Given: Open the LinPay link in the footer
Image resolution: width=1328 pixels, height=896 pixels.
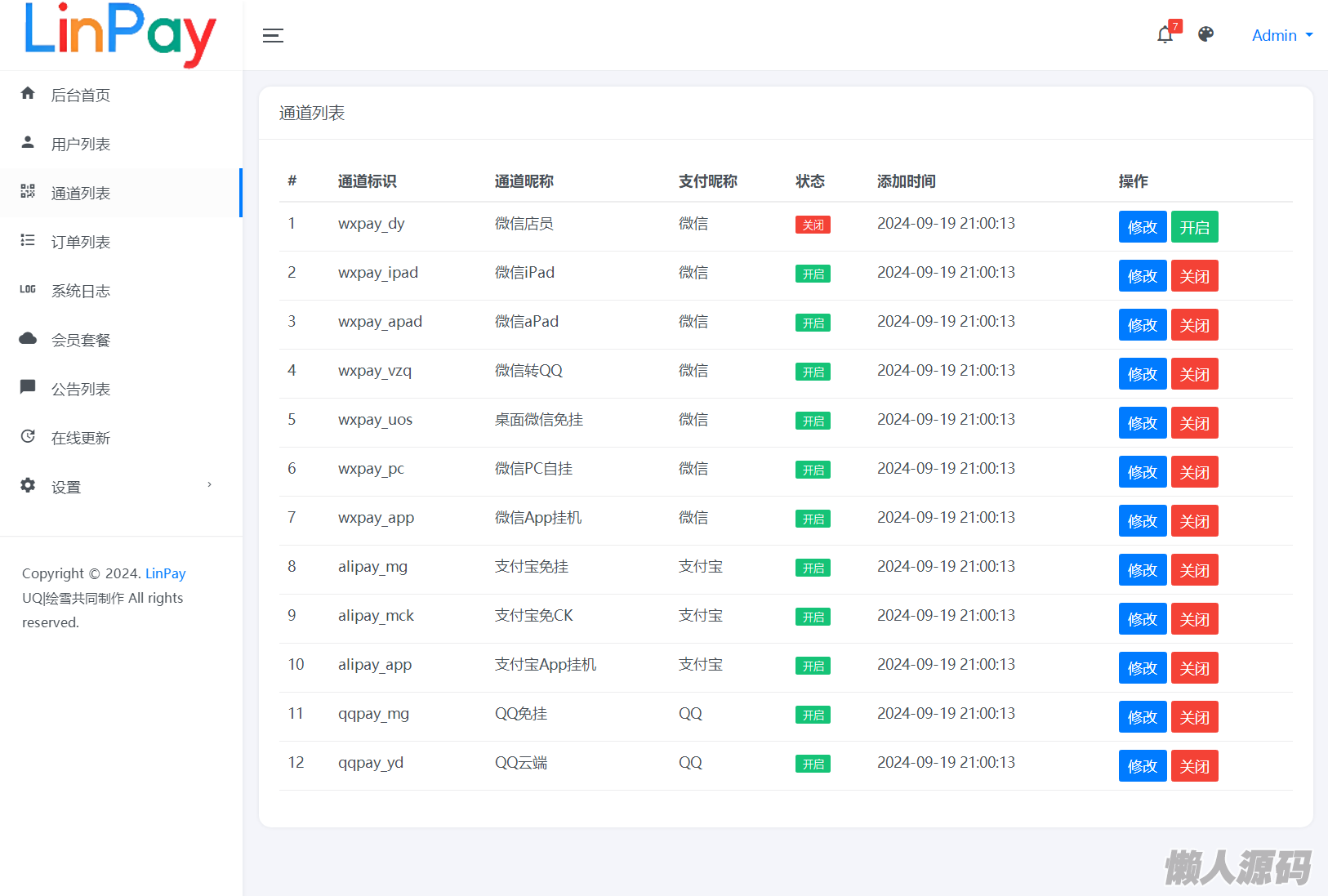Looking at the screenshot, I should pos(165,573).
